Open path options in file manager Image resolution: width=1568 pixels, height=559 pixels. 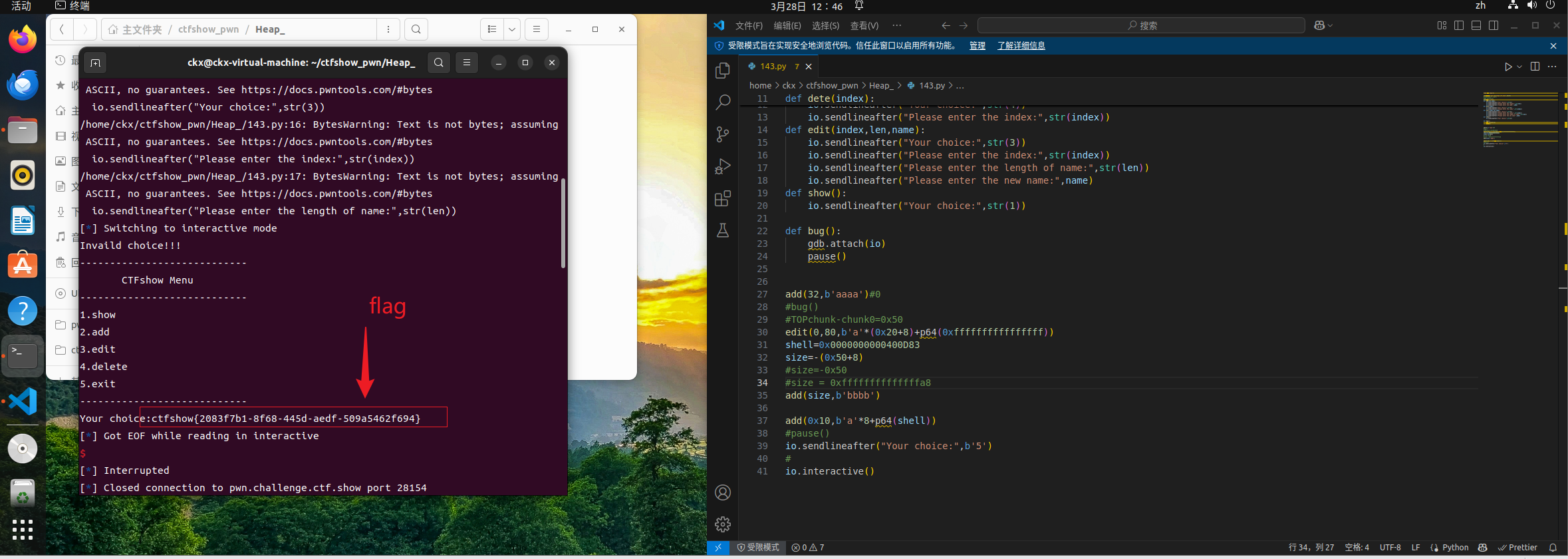click(x=388, y=29)
